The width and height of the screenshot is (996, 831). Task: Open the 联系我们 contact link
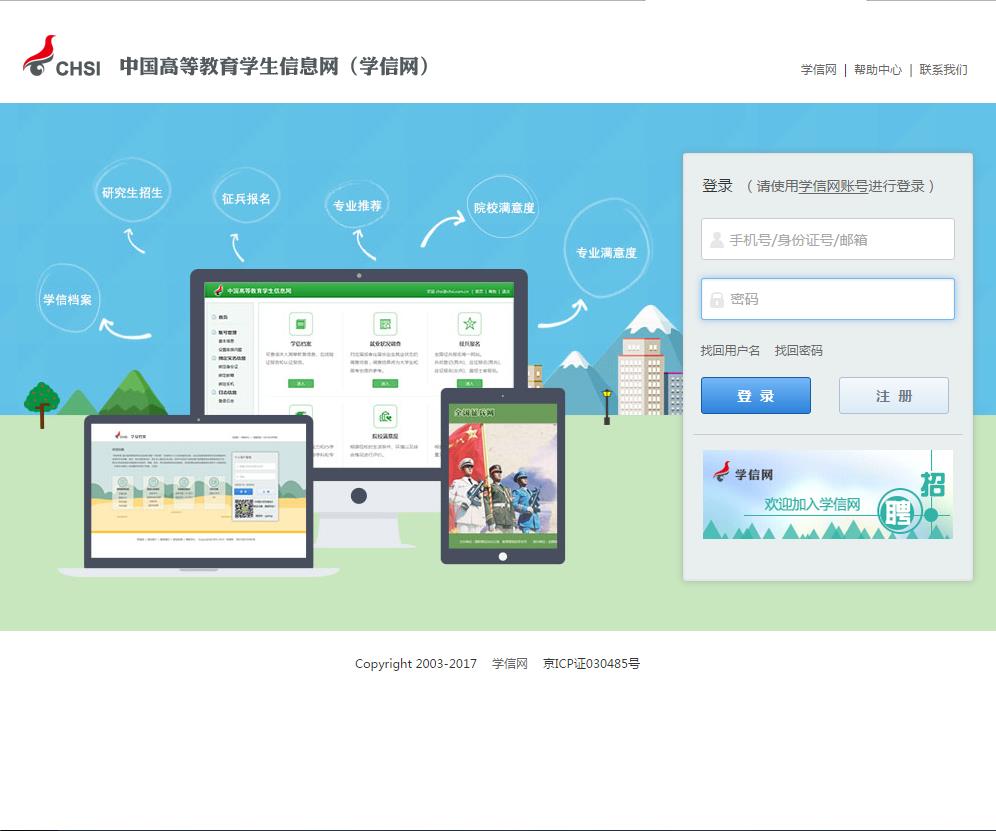pos(943,70)
